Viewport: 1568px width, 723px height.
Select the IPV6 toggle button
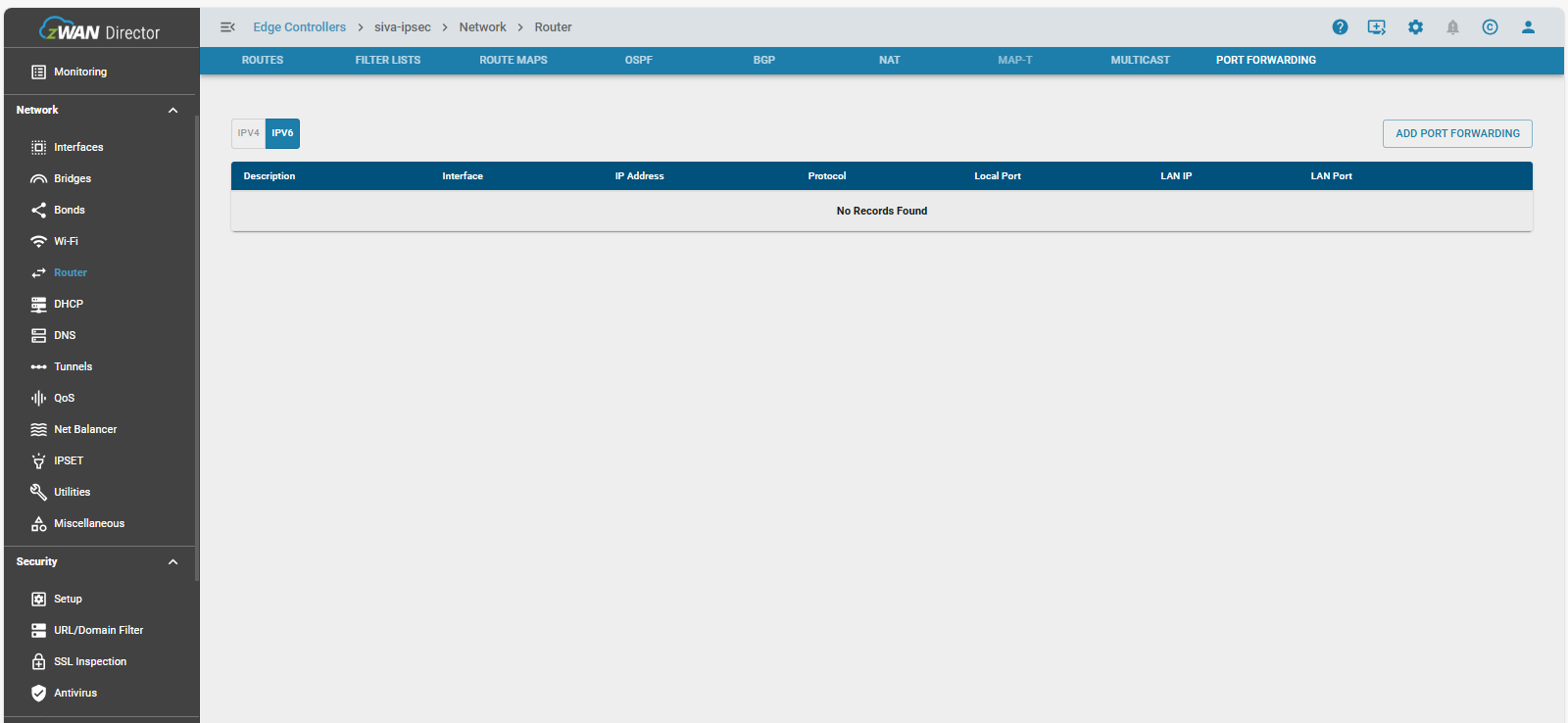point(282,133)
